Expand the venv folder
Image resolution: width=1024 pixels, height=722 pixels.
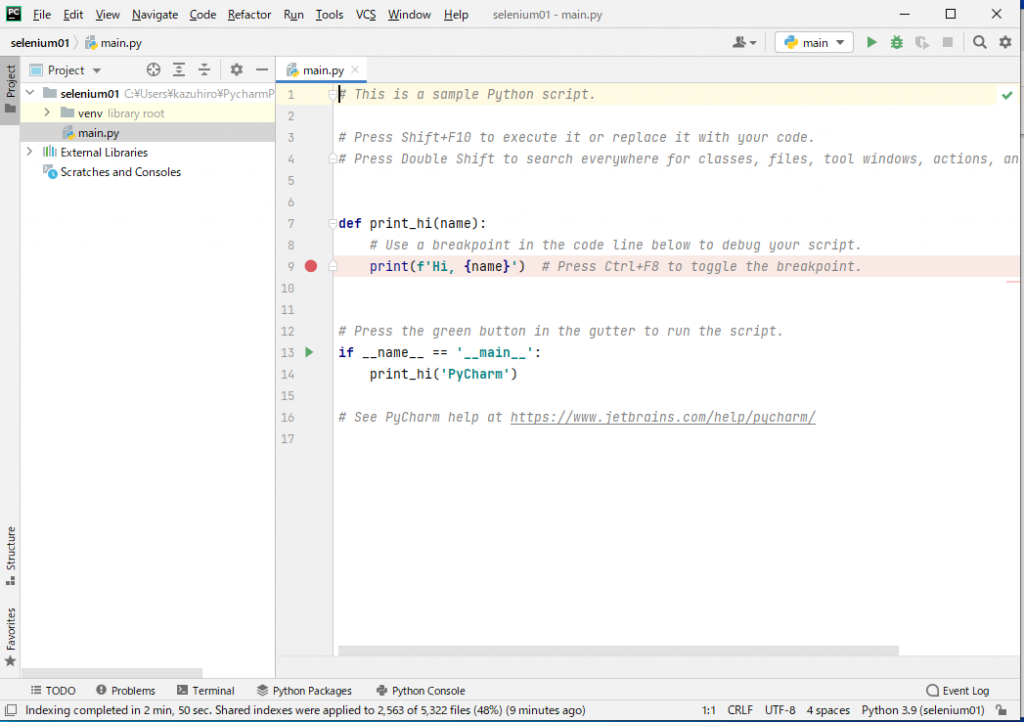pos(47,113)
